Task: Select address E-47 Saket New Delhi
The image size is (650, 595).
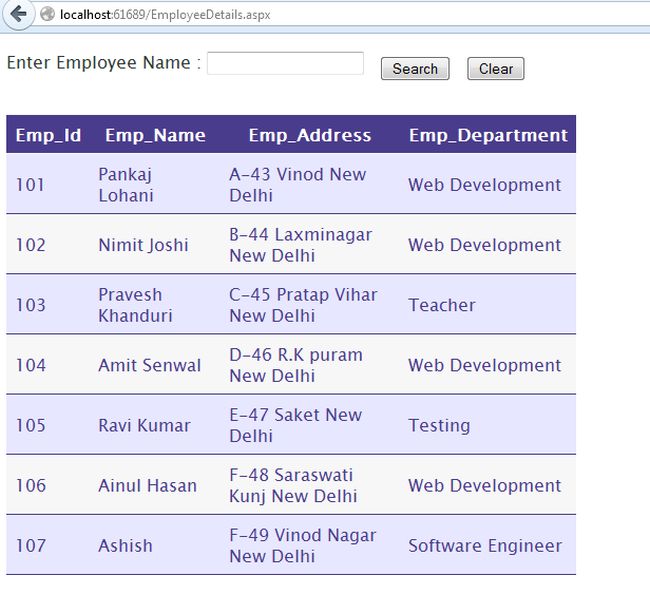Action: pos(296,425)
